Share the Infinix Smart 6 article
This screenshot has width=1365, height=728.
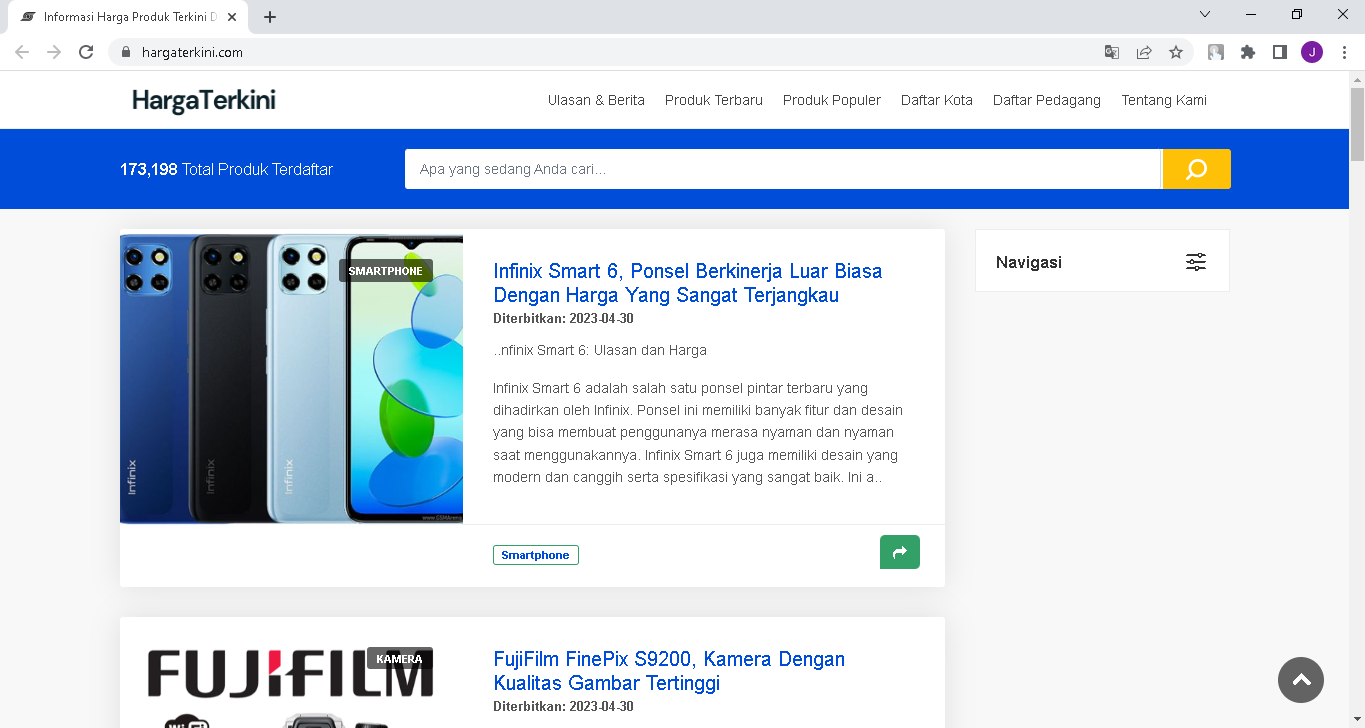[x=900, y=552]
